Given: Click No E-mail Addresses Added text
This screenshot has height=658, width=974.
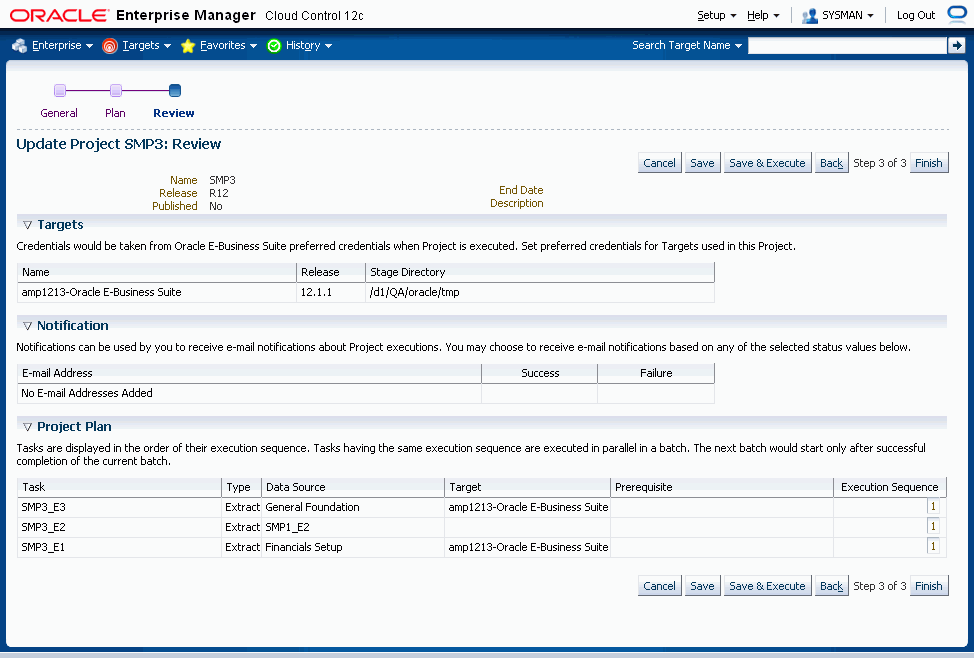Looking at the screenshot, I should [x=87, y=393].
